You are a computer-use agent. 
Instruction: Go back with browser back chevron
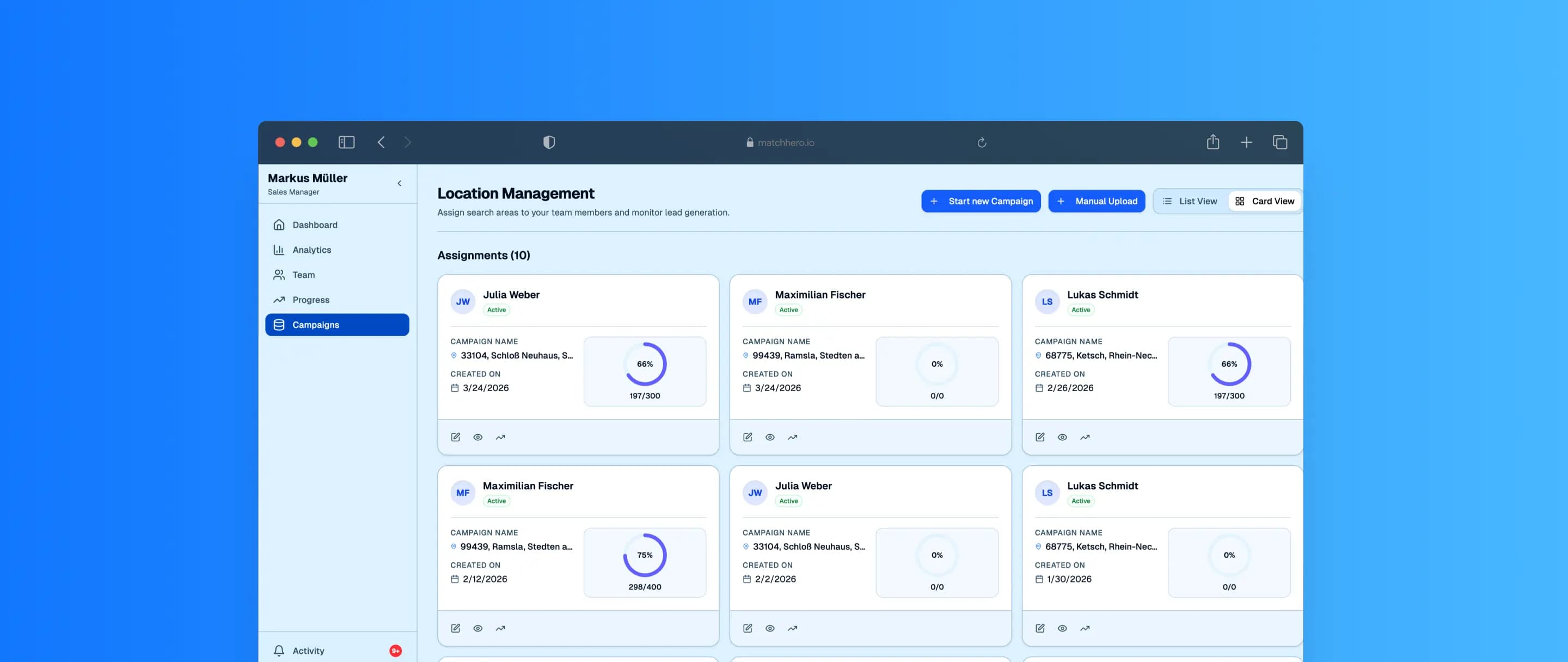coord(381,143)
